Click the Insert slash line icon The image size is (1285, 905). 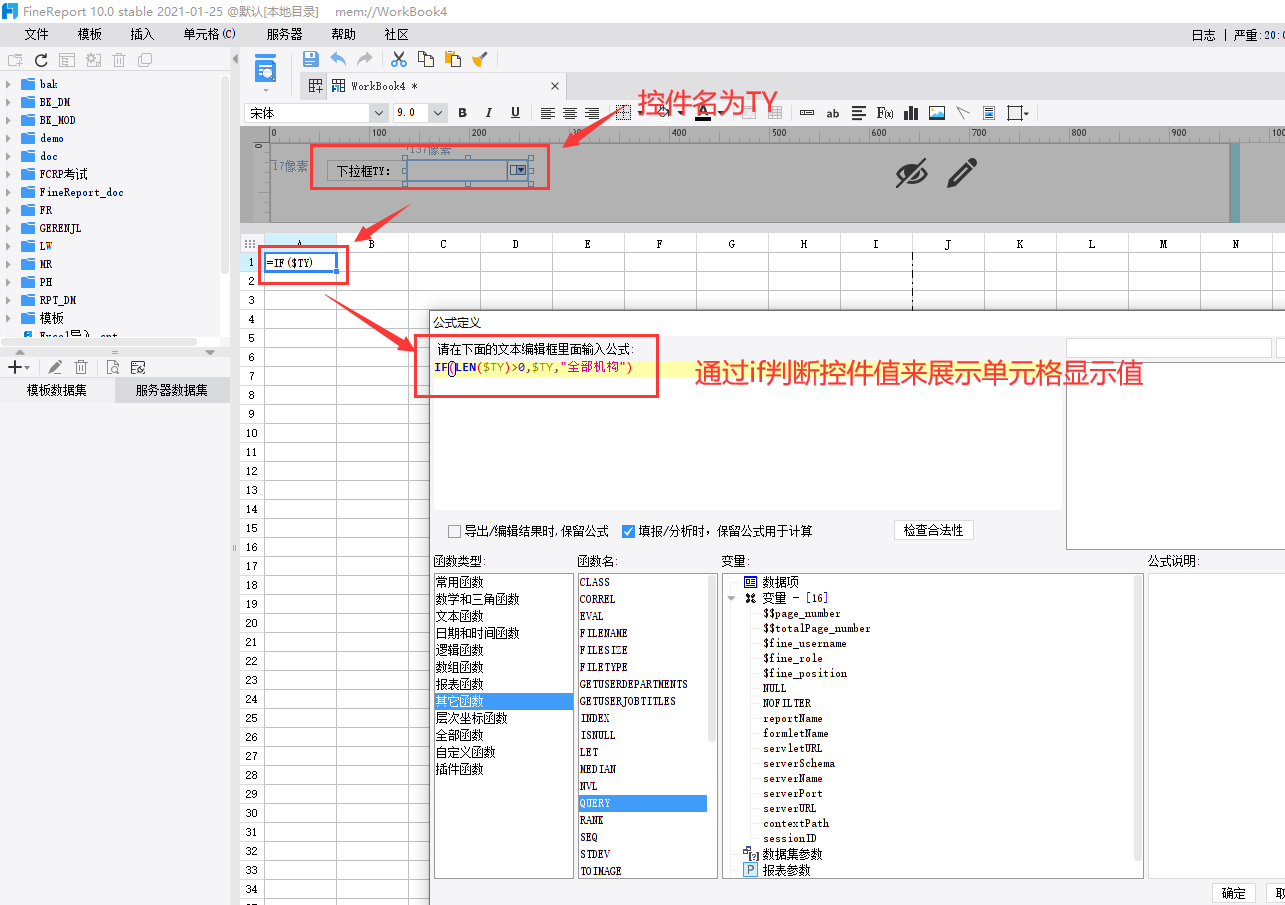pyautogui.click(x=963, y=113)
